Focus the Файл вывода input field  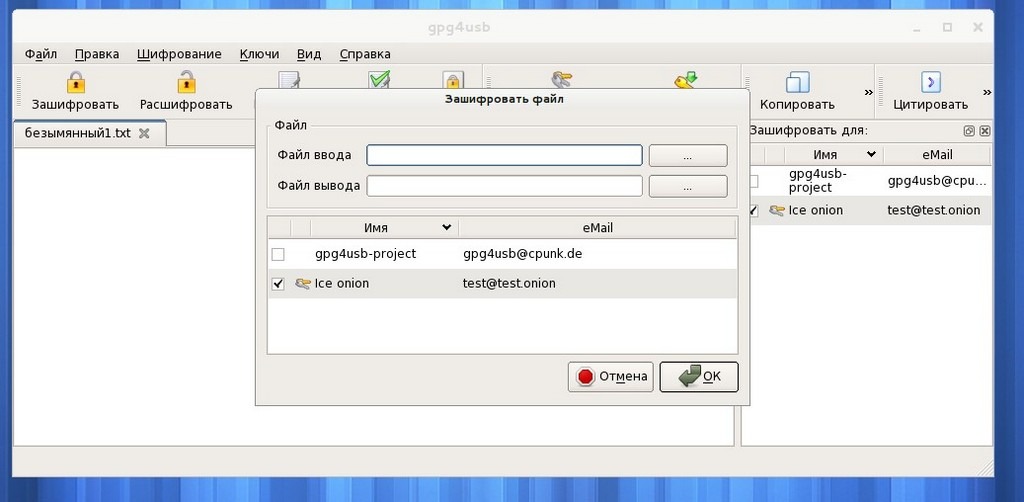pos(504,186)
